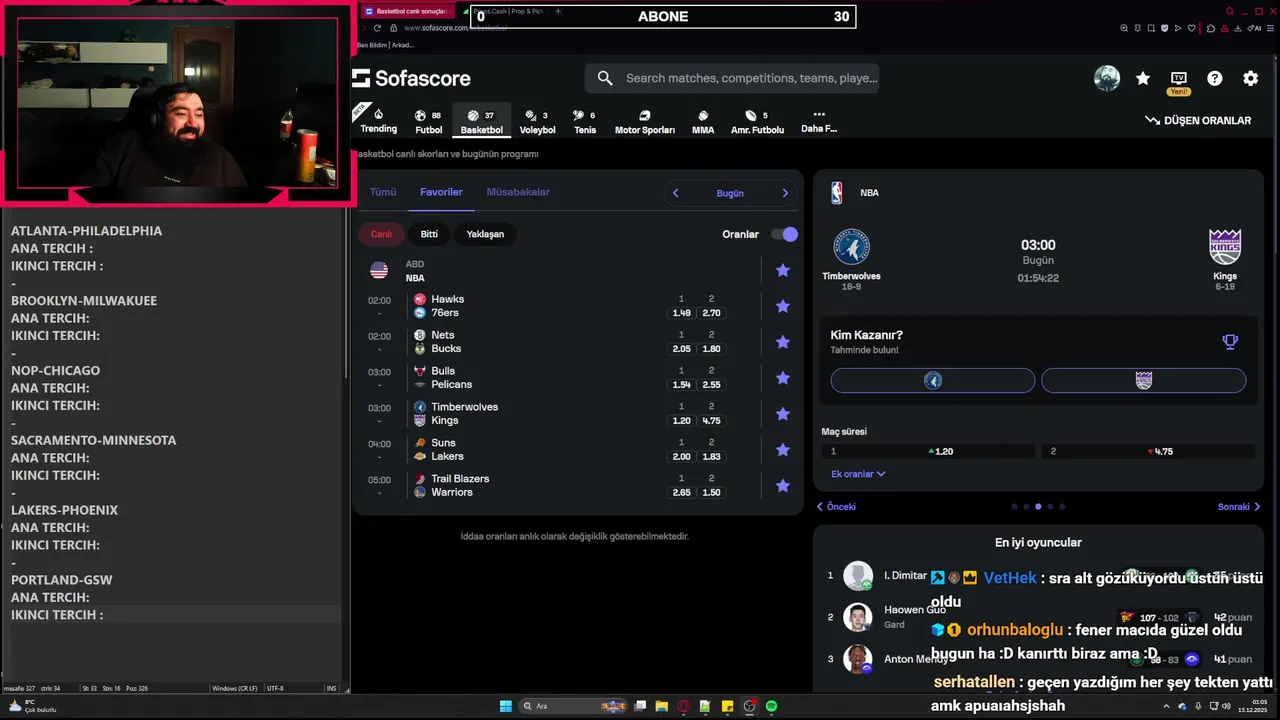Toggle favorite star for Timberwolves vs Kings
The image size is (1280, 720).
tap(783, 414)
